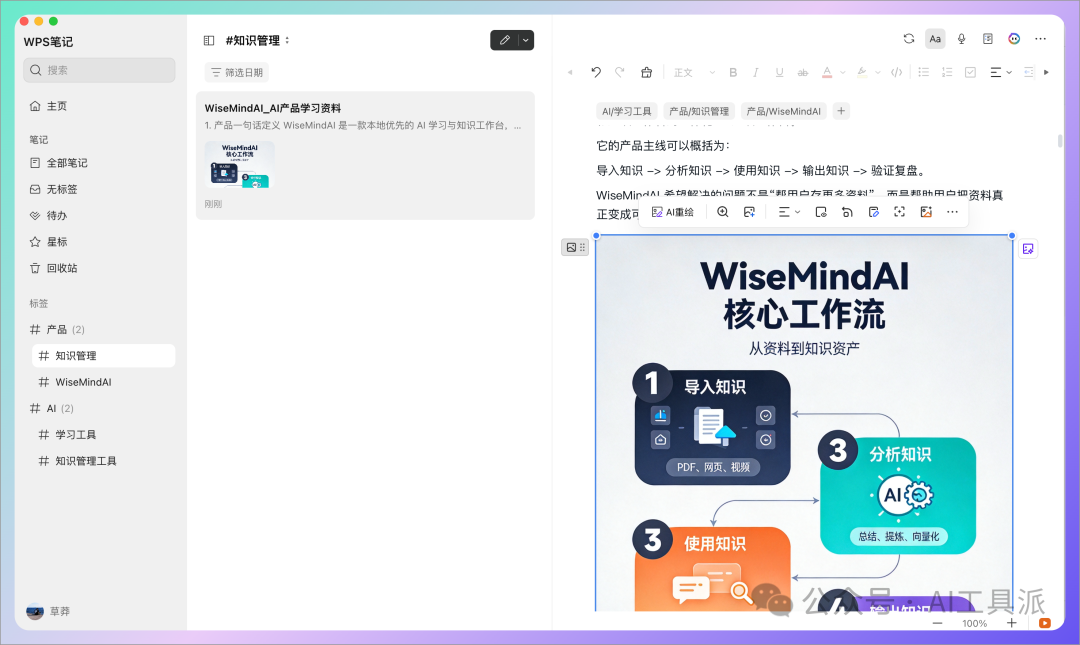Screen dimensions: 1080x645
Task: Click the zoom in plus at bottom
Action: pos(1011,623)
